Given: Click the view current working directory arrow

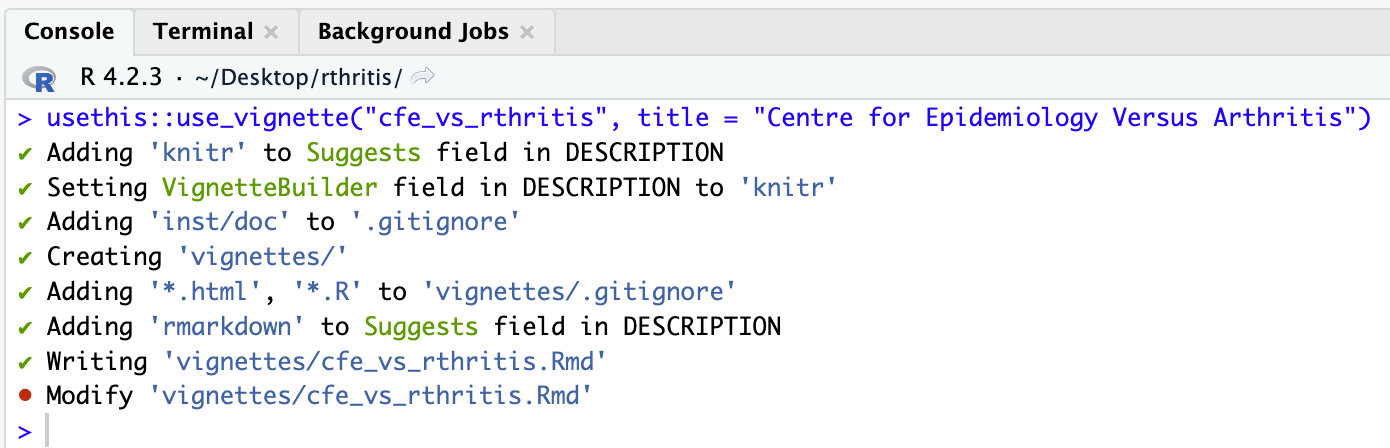Looking at the screenshot, I should tap(423, 77).
